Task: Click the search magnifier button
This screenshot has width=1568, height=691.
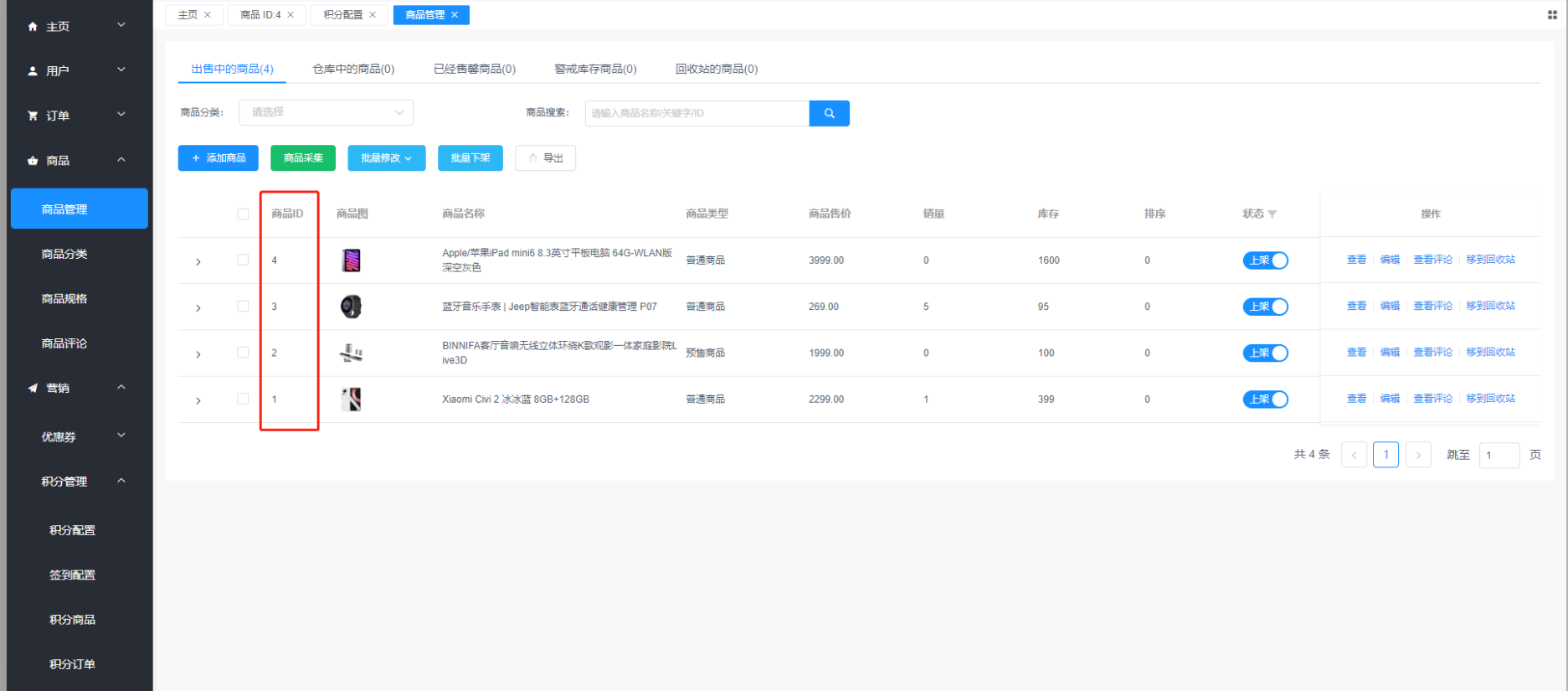Action: point(829,113)
